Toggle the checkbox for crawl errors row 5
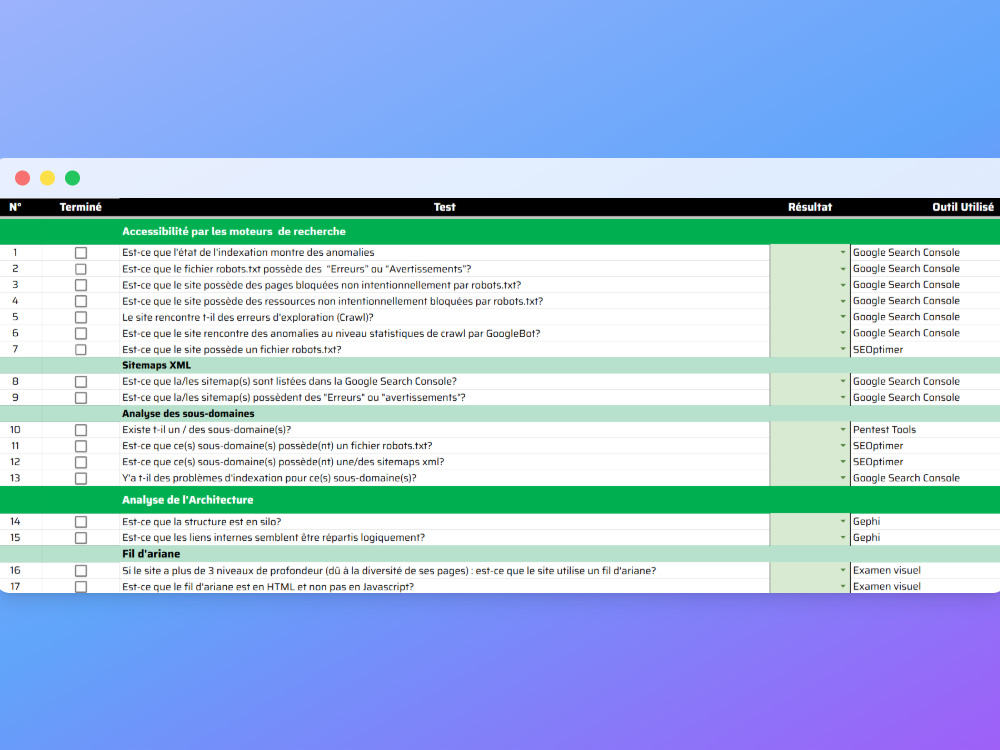This screenshot has width=1000, height=750. 81,317
